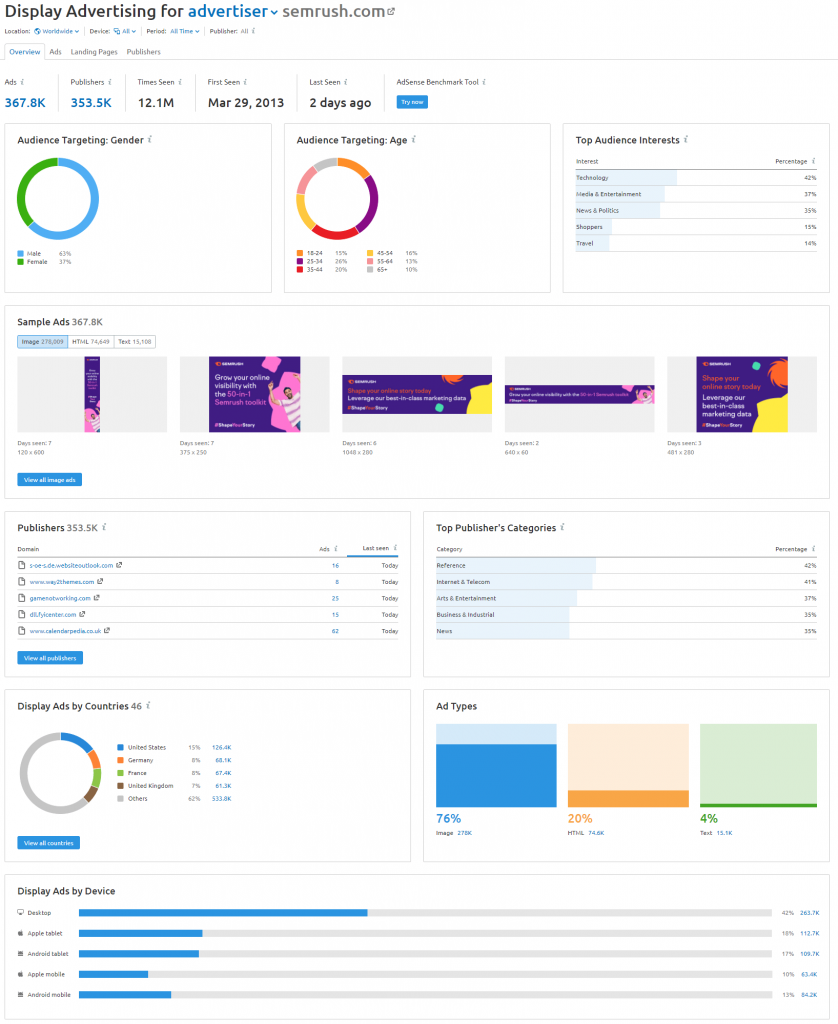Open the 367.8K ads count link
Image resolution: width=838 pixels, height=1024 pixels.
coord(25,103)
